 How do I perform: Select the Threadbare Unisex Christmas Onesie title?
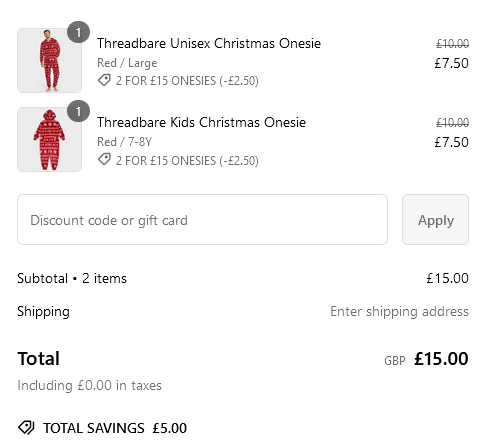(x=209, y=43)
